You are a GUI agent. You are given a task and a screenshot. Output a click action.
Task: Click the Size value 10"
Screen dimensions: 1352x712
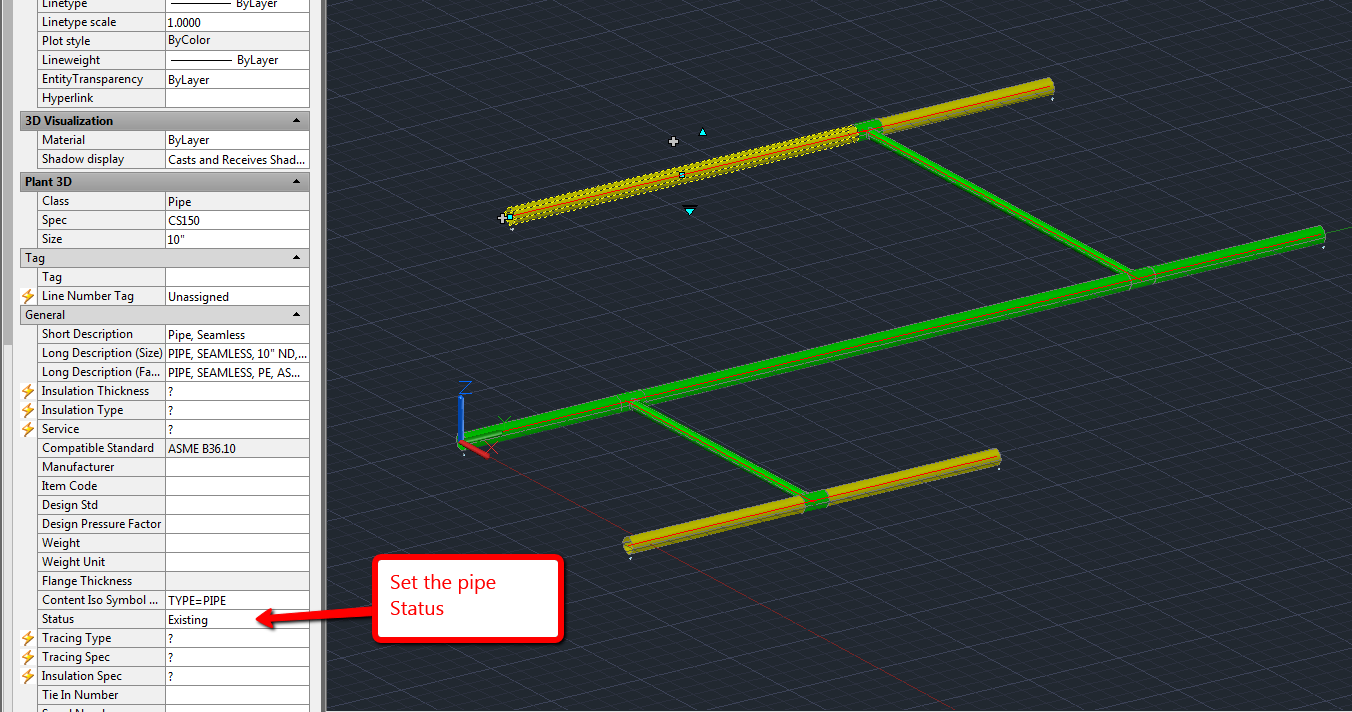[x=237, y=239]
